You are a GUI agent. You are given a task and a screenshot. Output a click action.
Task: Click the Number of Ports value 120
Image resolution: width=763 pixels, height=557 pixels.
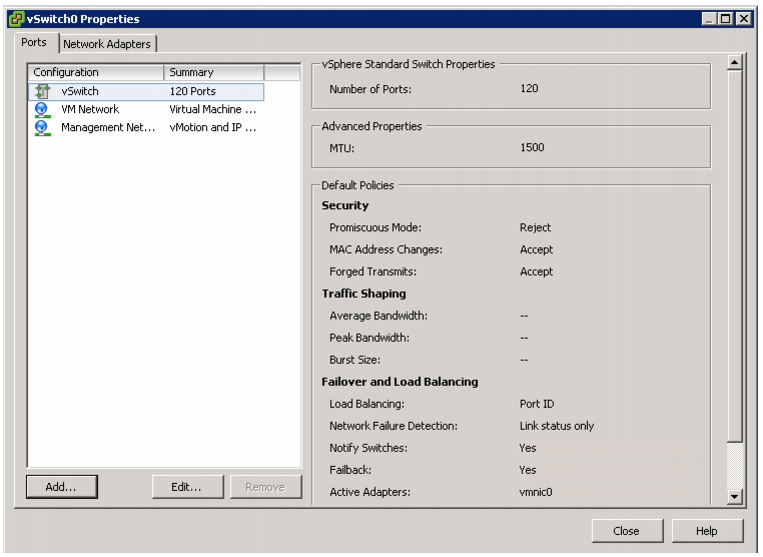tap(529, 89)
